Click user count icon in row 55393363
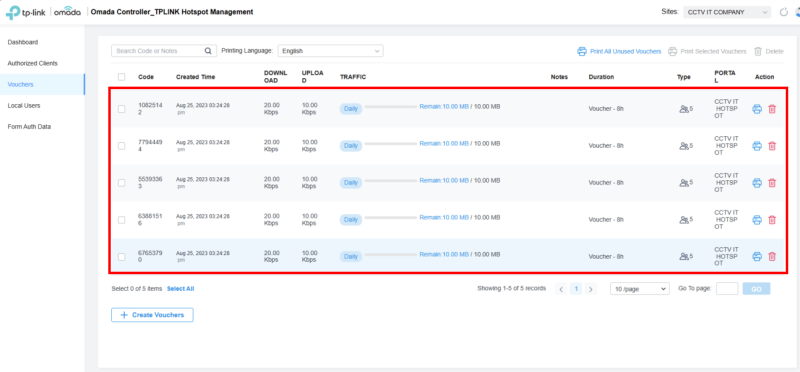Image resolution: width=800 pixels, height=372 pixels. coord(684,183)
